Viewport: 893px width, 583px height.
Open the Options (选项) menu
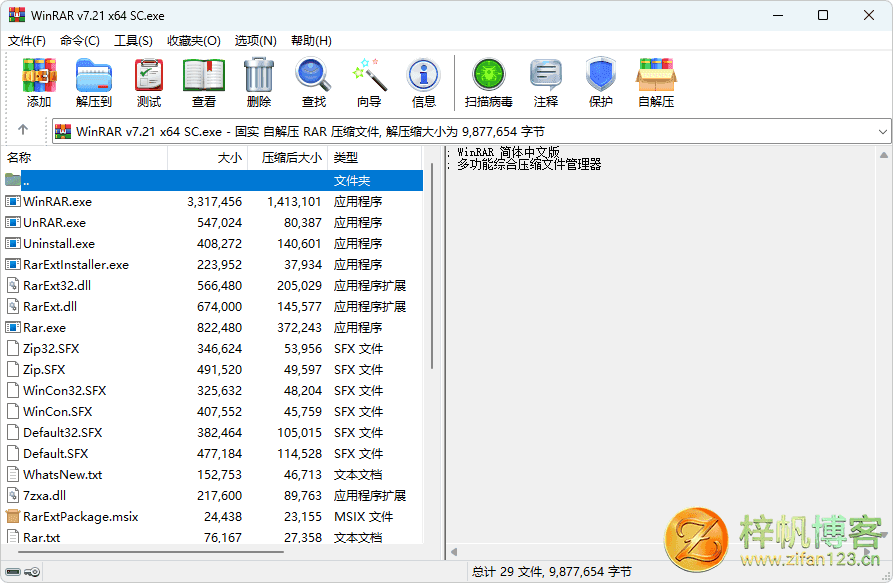pos(256,41)
